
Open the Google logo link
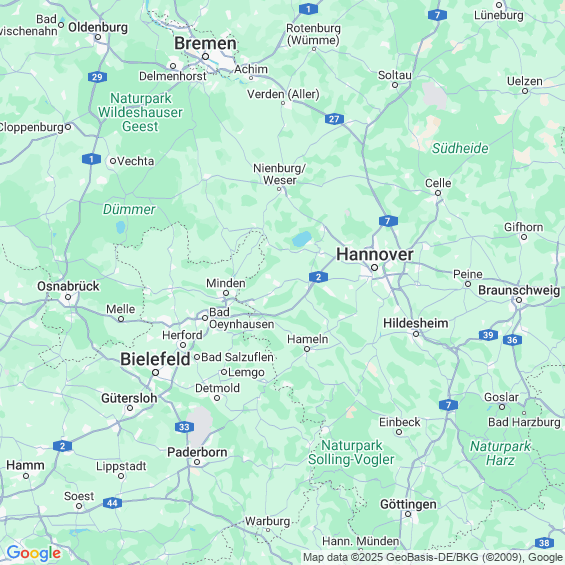pyautogui.click(x=34, y=553)
